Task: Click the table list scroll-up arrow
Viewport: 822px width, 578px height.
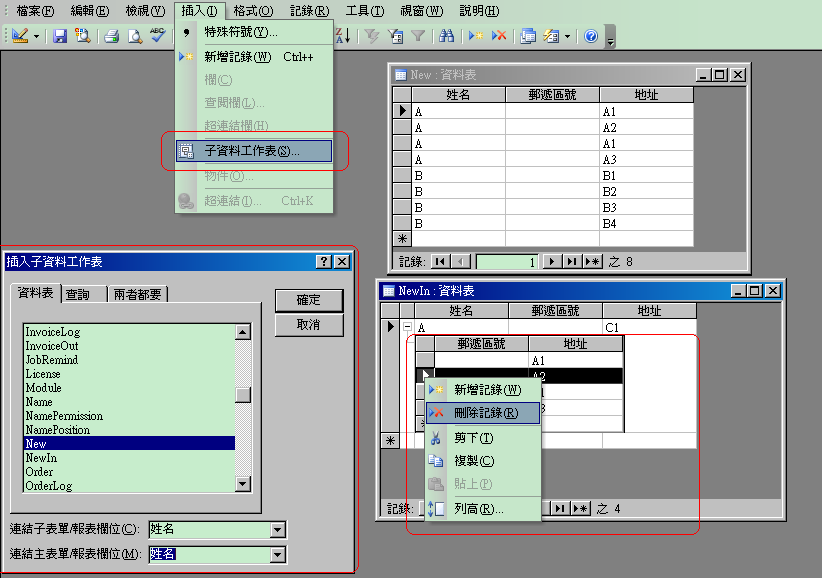Action: point(243,332)
